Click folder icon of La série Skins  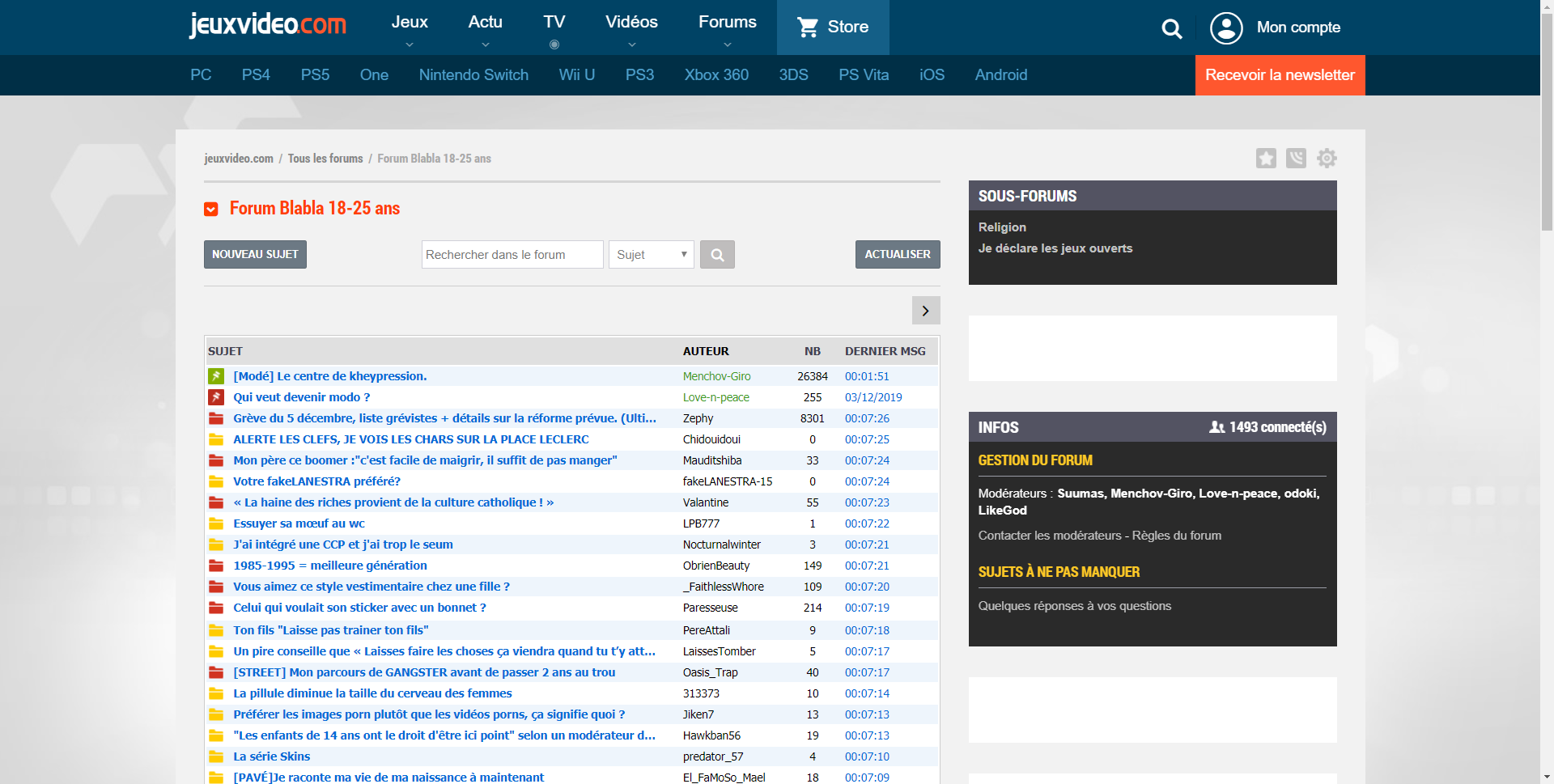[216, 756]
